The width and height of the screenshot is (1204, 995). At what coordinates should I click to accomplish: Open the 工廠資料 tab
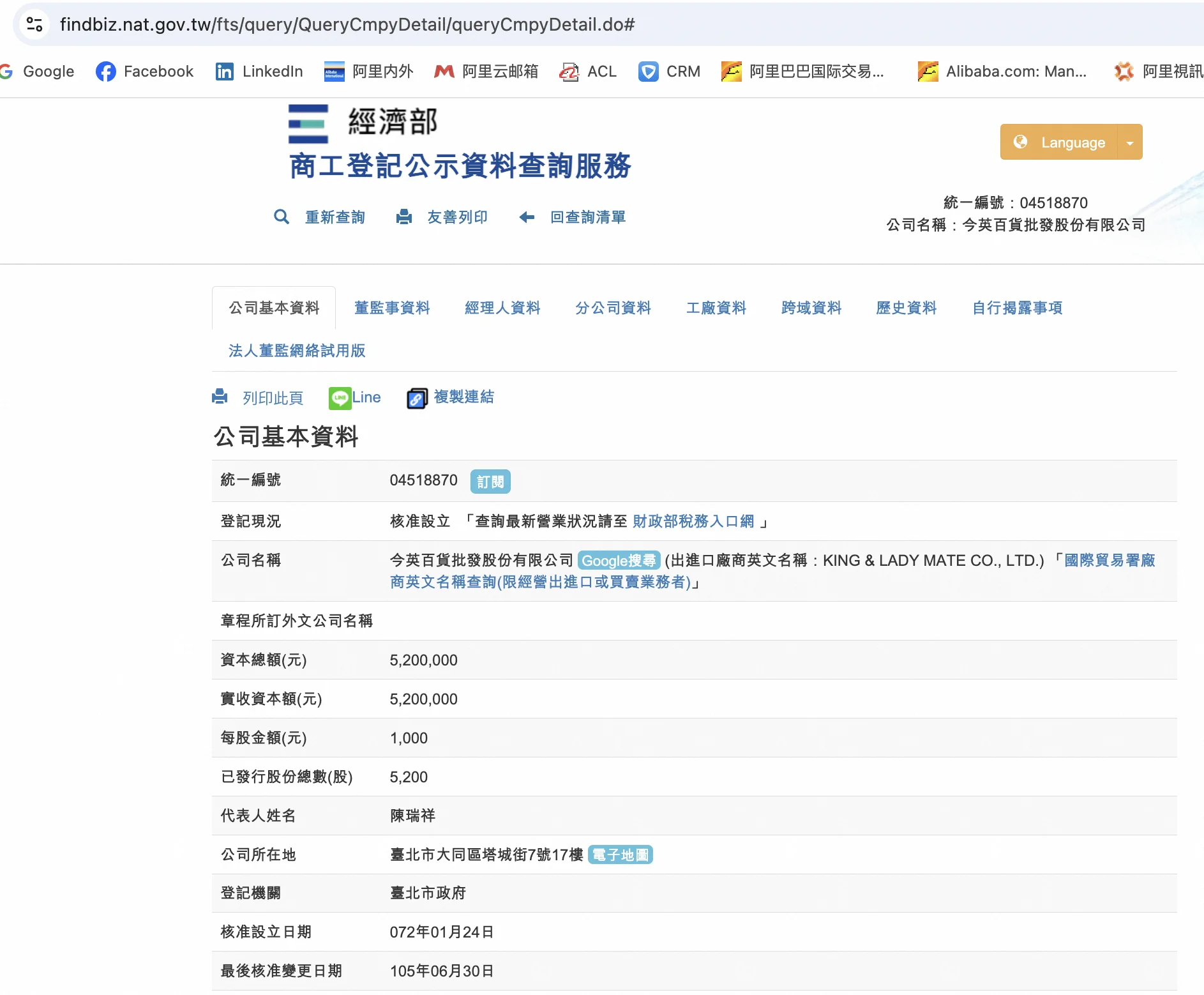[716, 308]
